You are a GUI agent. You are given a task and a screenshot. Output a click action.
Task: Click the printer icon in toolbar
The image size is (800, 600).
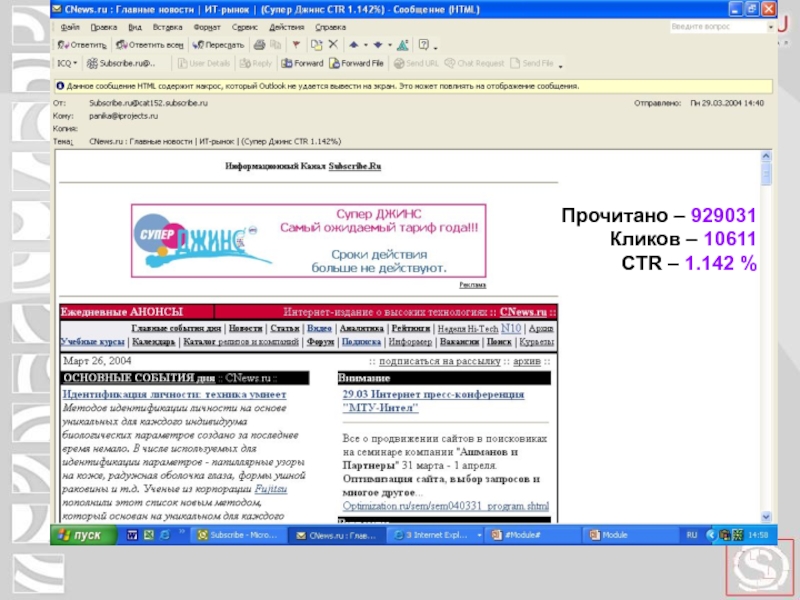click(x=259, y=45)
